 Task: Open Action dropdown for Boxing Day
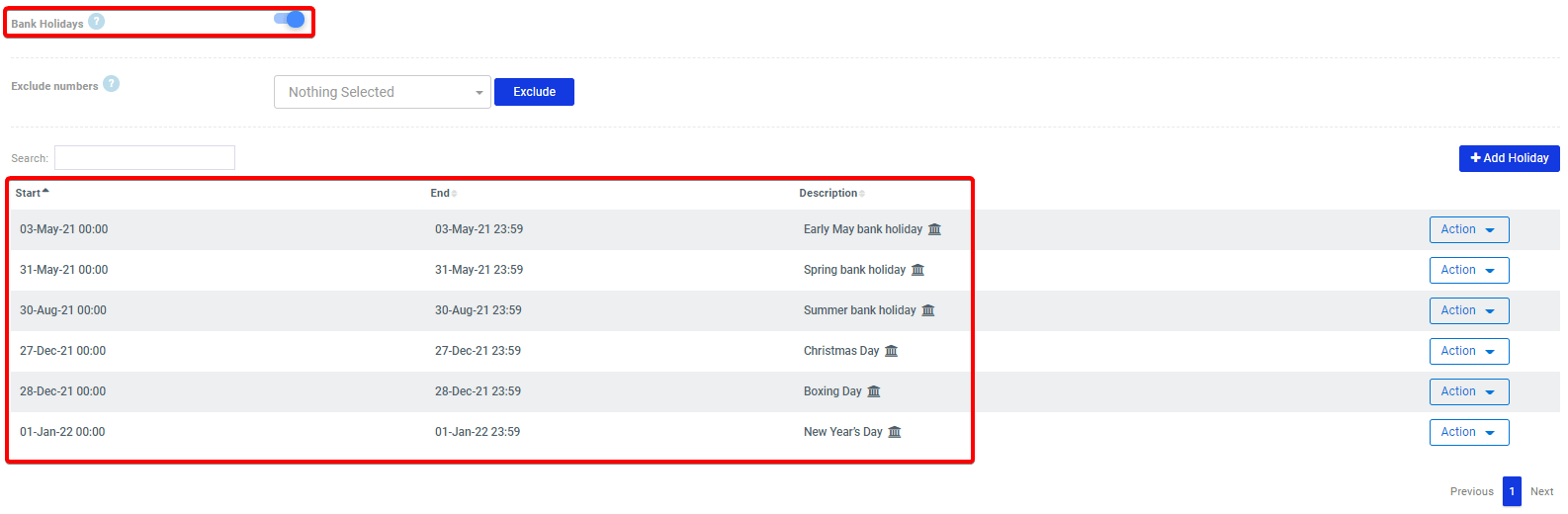(1469, 391)
